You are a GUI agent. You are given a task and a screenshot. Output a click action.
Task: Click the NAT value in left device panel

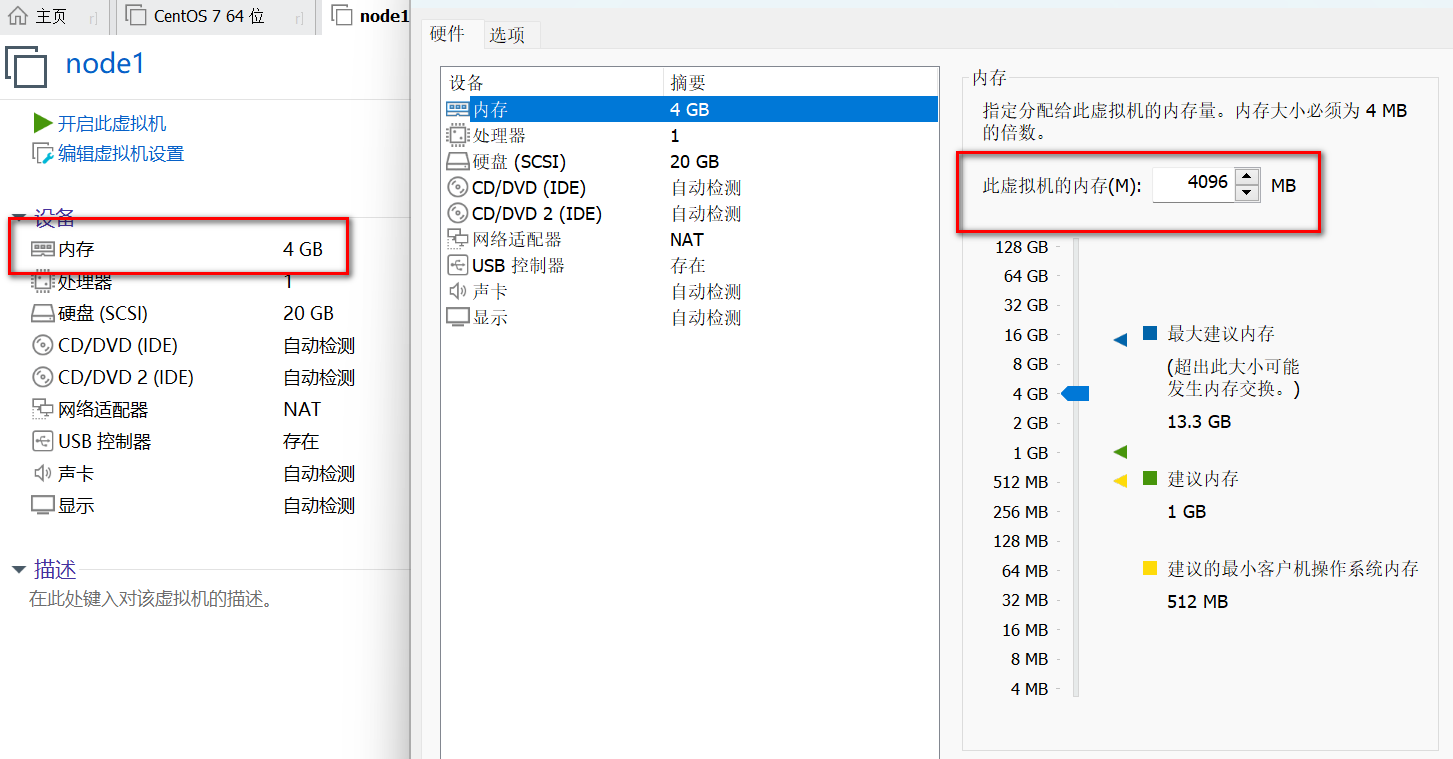click(x=302, y=409)
